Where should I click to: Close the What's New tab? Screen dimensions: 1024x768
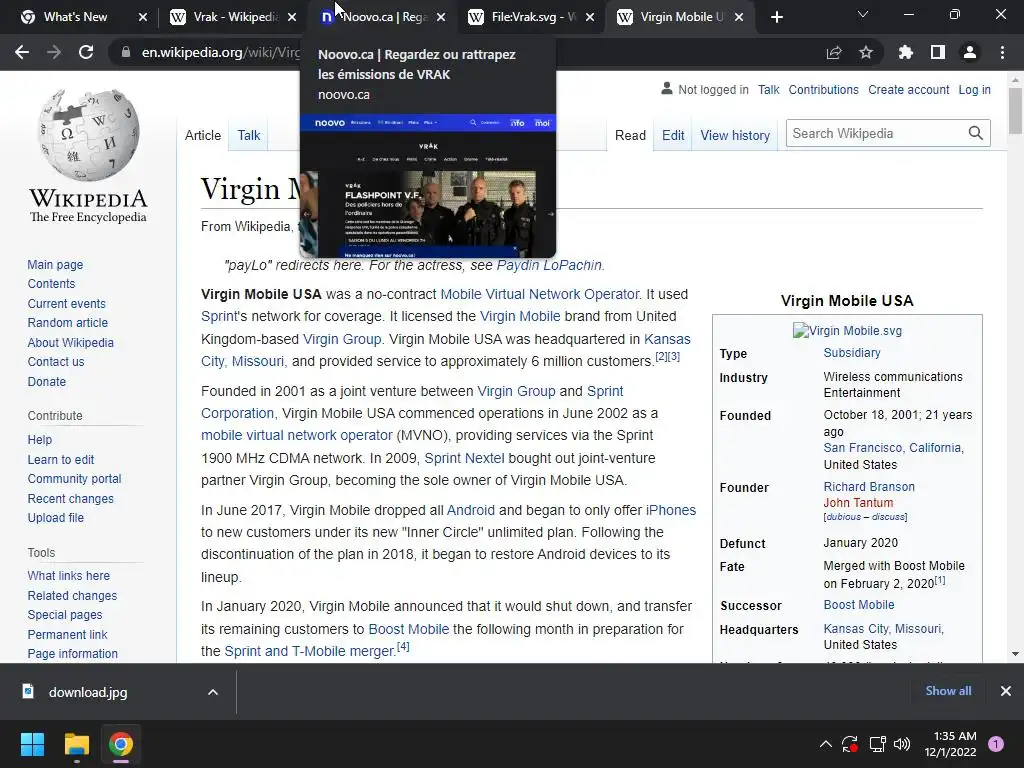pyautogui.click(x=143, y=17)
